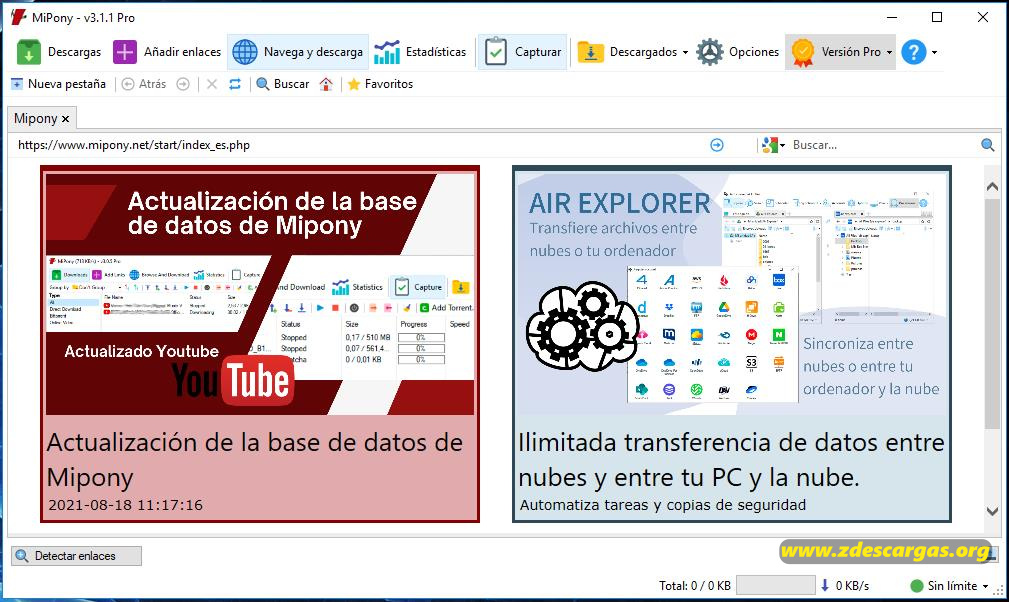Viewport: 1009px width, 602px height.
Task: Open Opciones gear settings
Action: [x=737, y=52]
